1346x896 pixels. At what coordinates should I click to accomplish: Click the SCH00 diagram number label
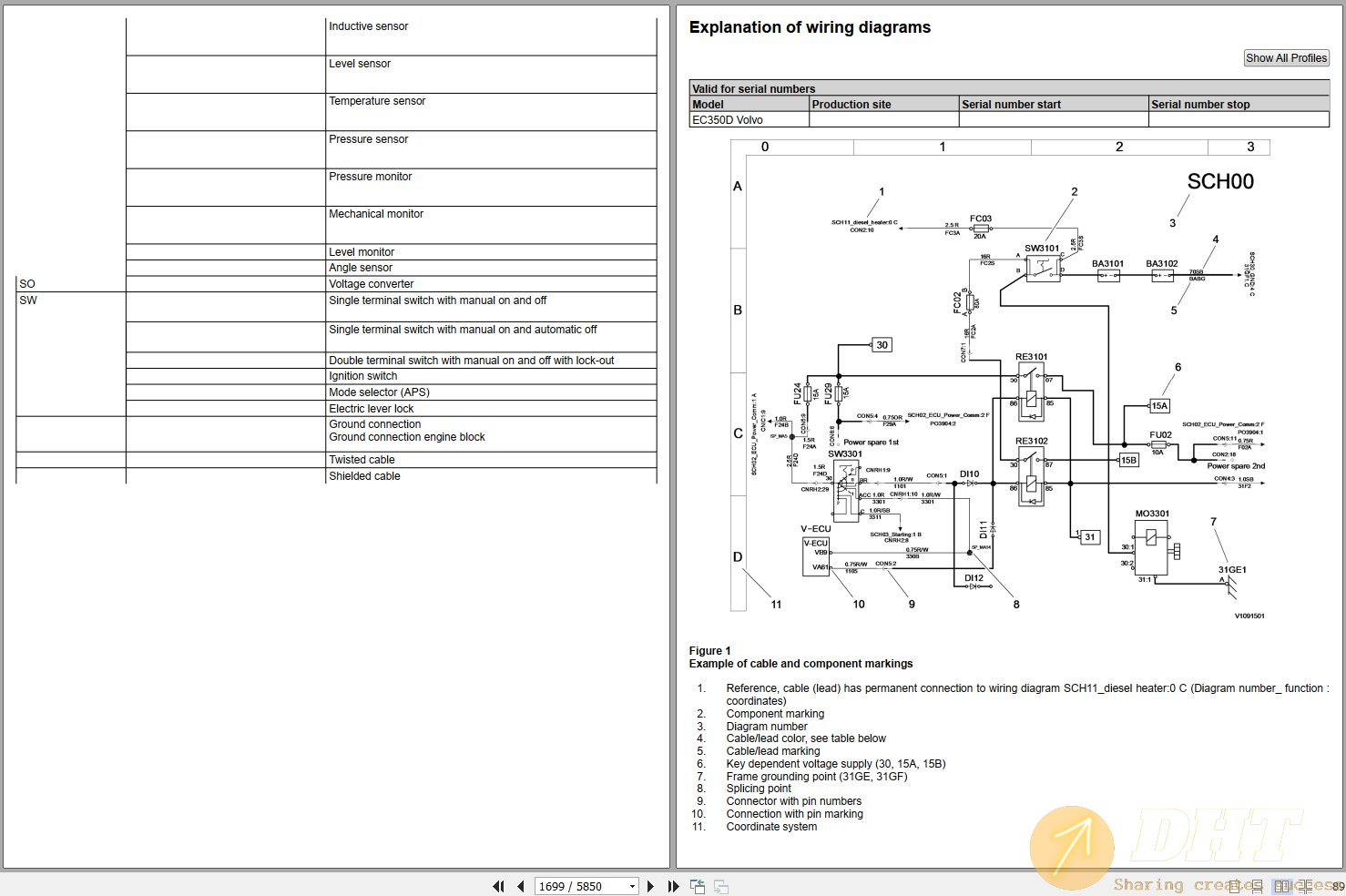click(1220, 181)
